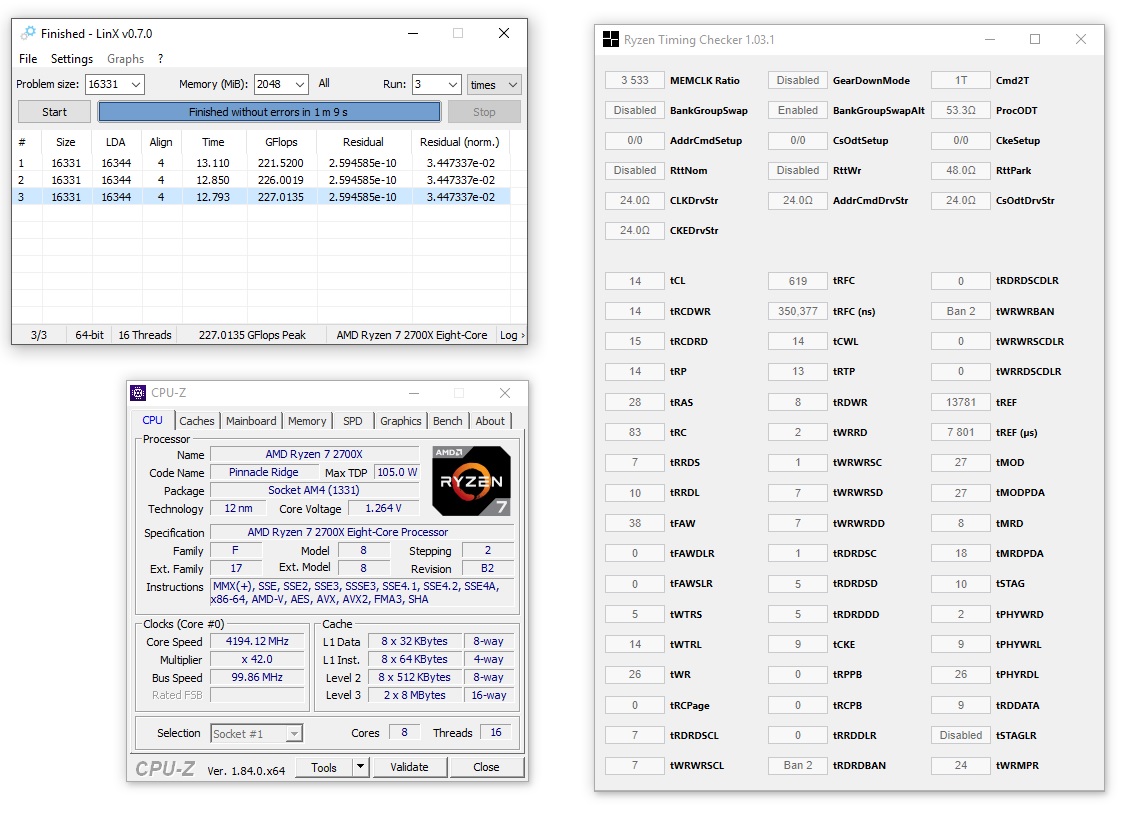Switch to the Caches tab in CPU-Z
Image resolution: width=1137 pixels, height=813 pixels.
click(197, 421)
